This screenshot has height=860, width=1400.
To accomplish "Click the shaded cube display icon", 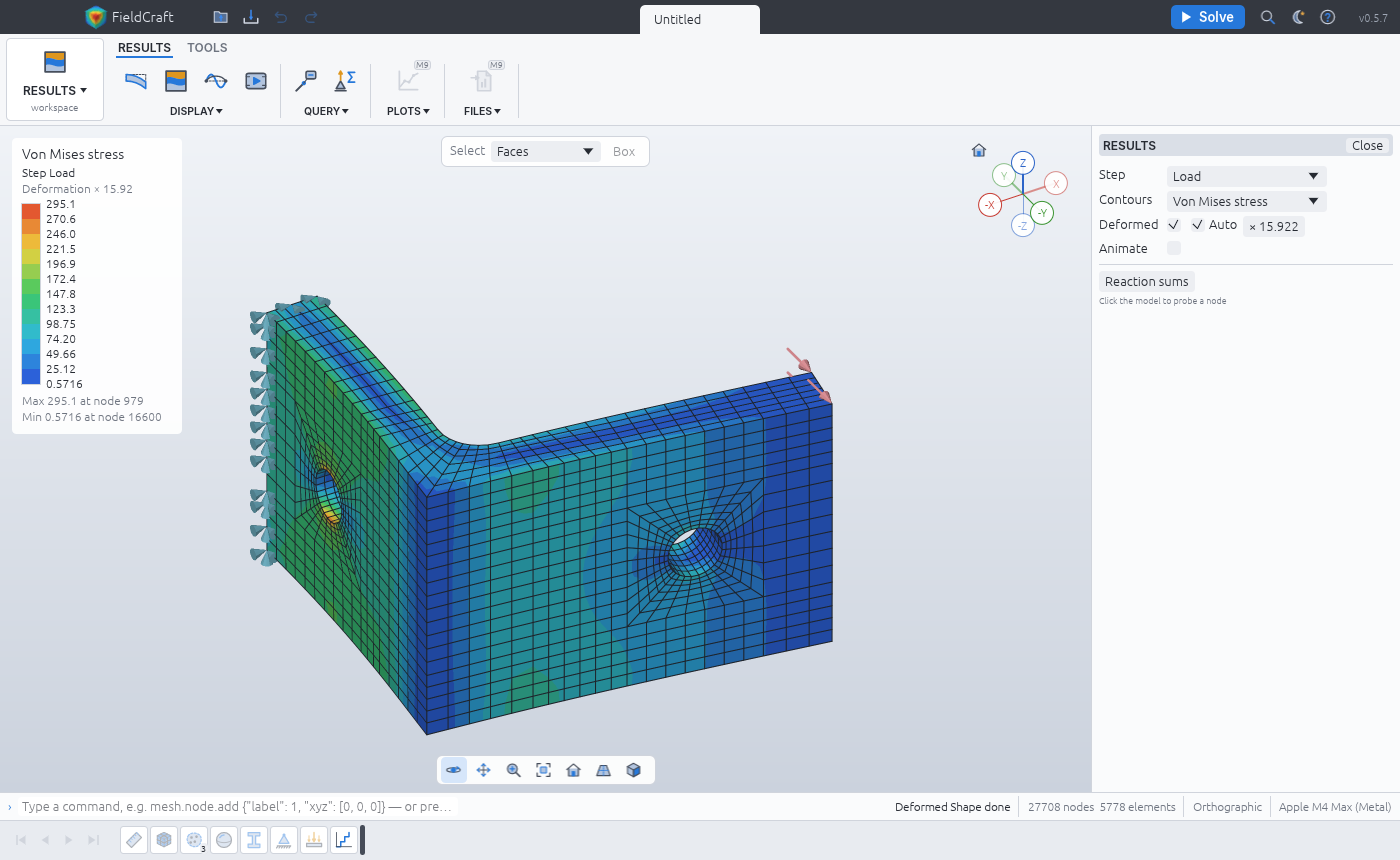I will click(634, 770).
